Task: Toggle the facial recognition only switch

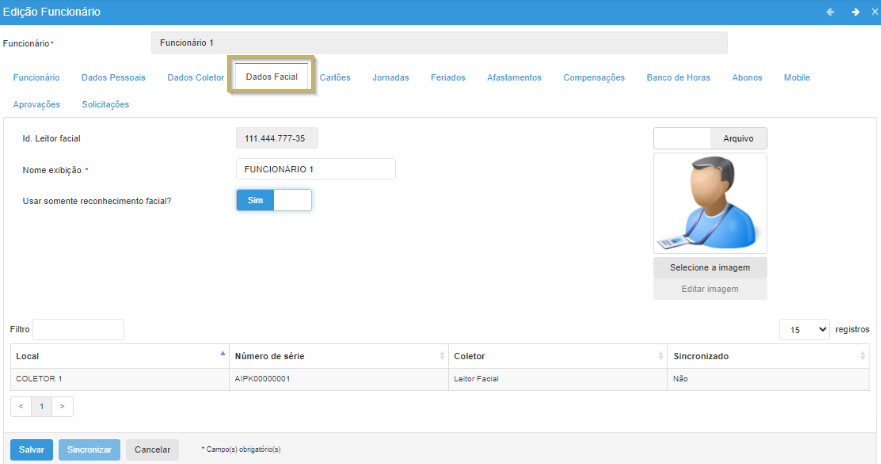Action: pos(274,200)
